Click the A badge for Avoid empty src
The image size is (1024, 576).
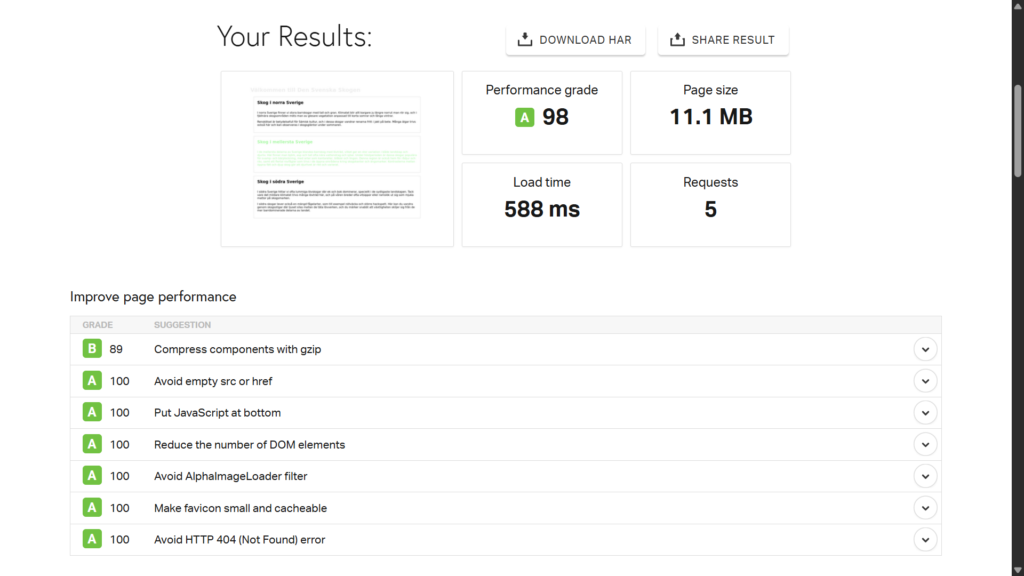92,381
